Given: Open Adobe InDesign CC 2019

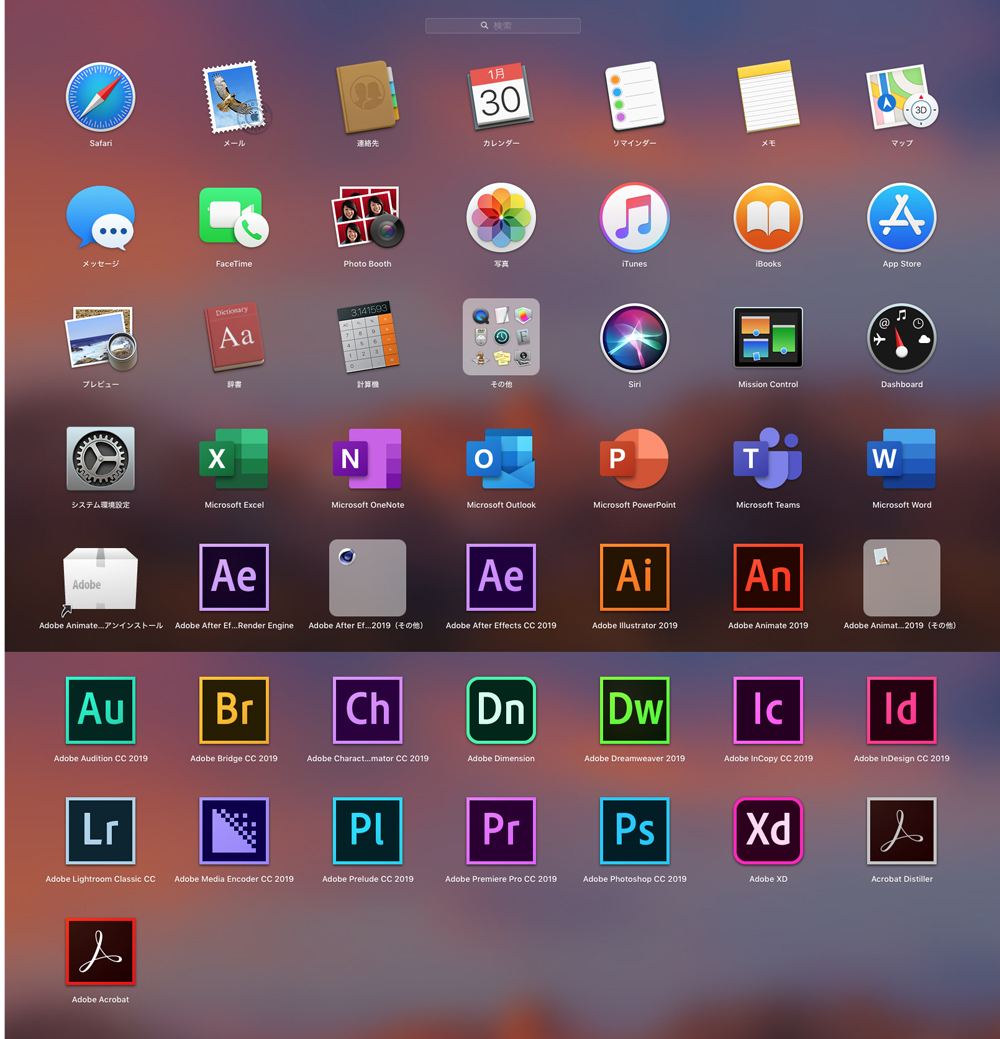Looking at the screenshot, I should [x=901, y=710].
